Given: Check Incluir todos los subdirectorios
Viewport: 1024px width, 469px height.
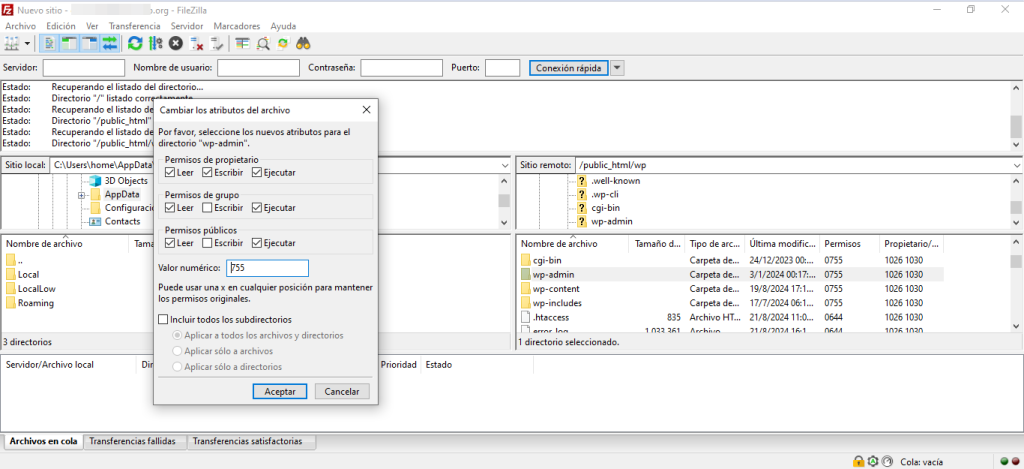Looking at the screenshot, I should [x=163, y=320].
